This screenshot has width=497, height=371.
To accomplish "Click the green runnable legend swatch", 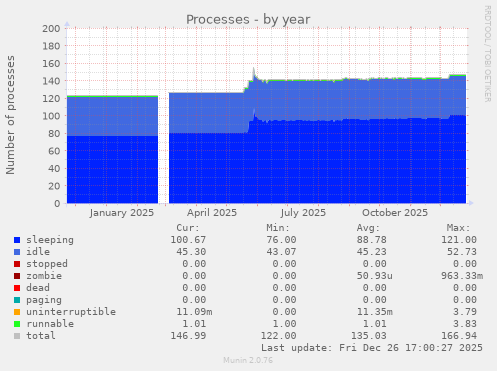I will (x=17, y=324).
